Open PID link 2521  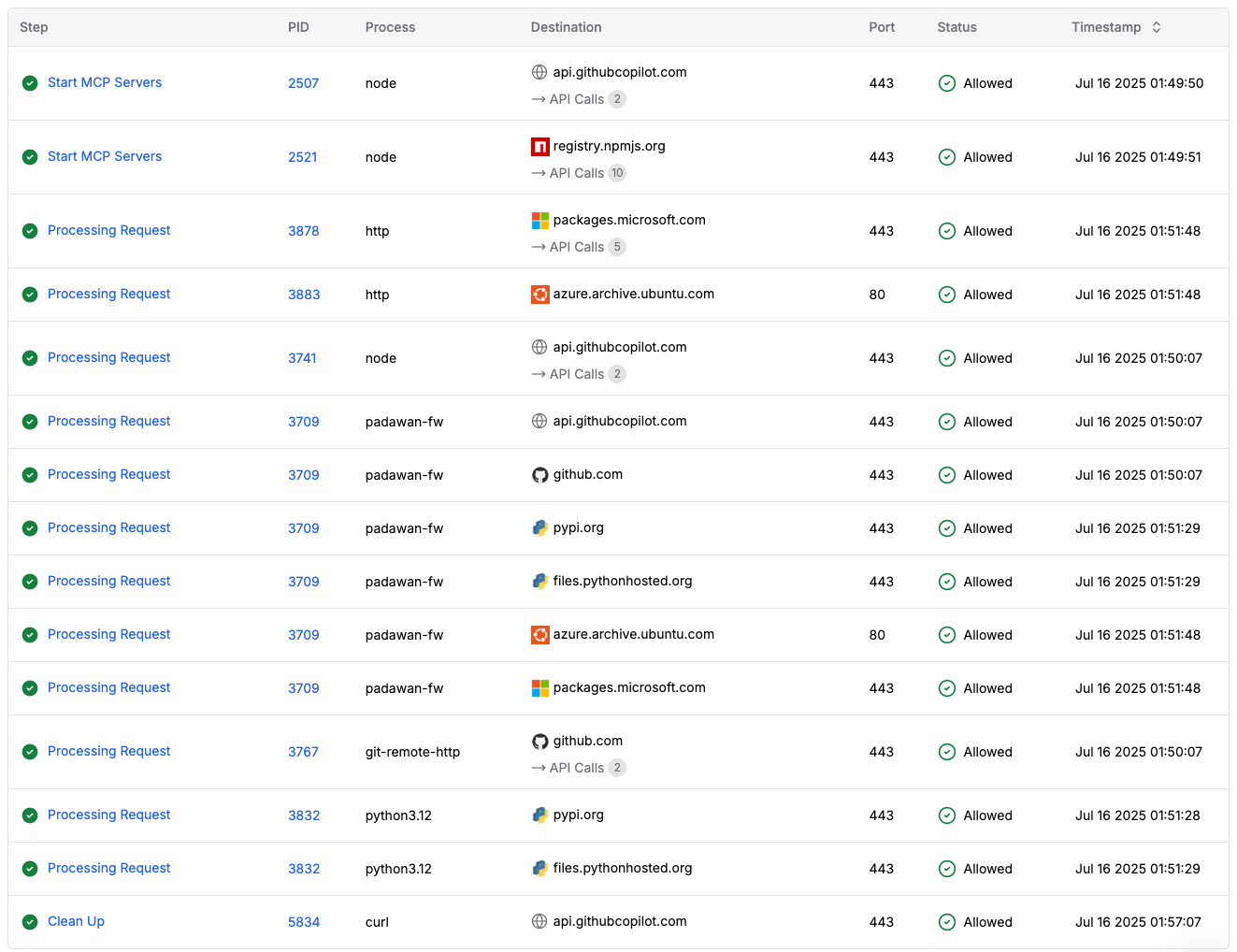click(302, 157)
